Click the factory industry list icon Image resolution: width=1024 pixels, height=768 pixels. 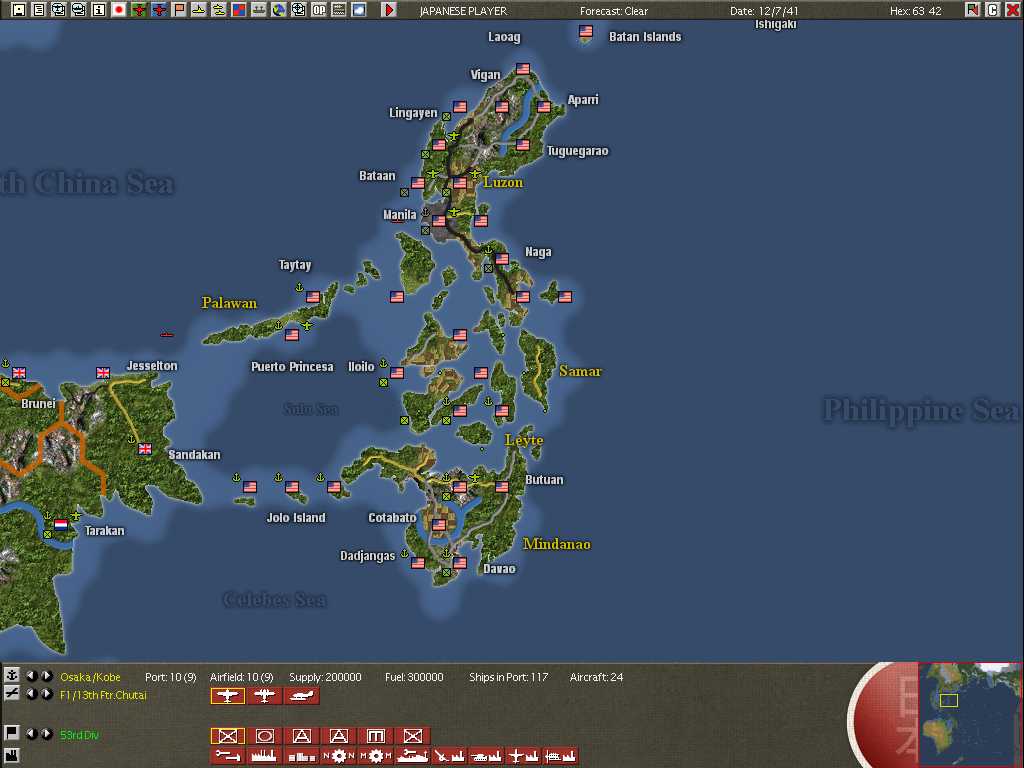click(11, 756)
